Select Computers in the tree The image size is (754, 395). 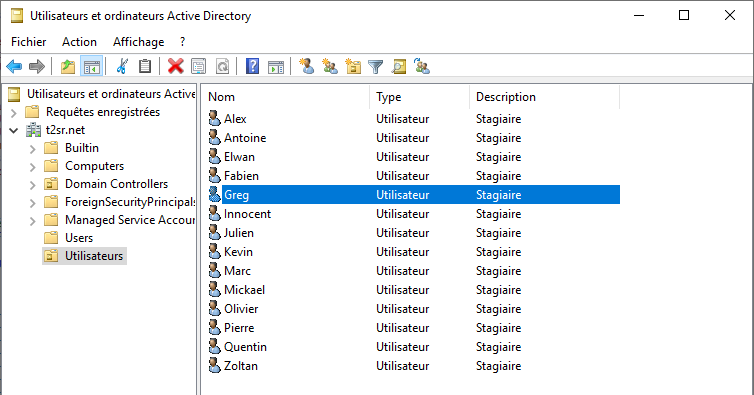(94, 166)
